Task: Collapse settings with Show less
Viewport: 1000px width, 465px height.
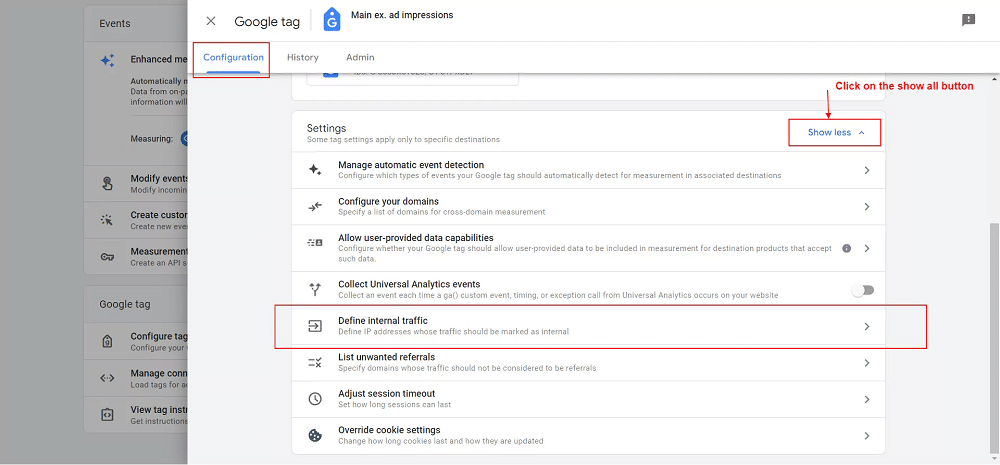Action: [x=835, y=133]
